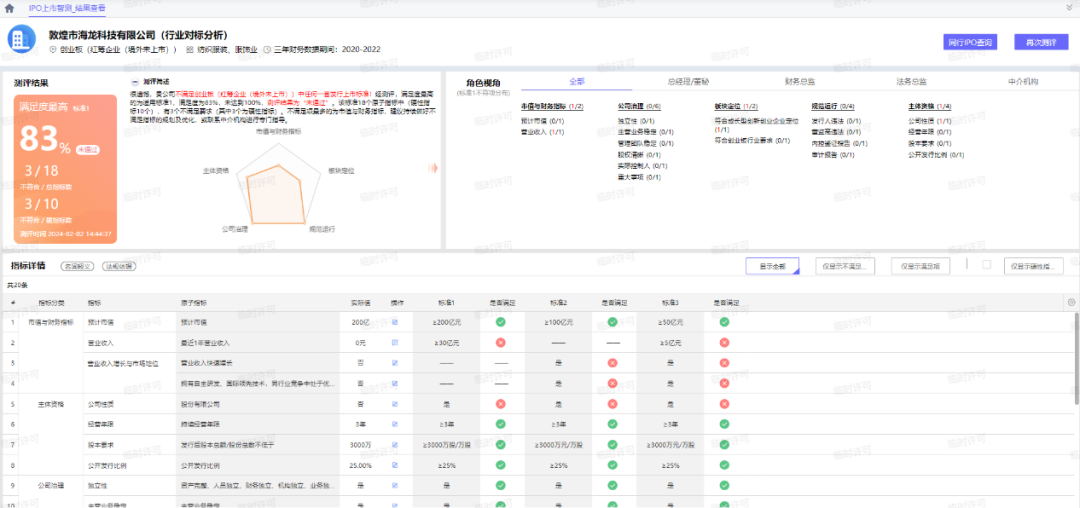Click edit icon in 发行后股本总额 row

click(x=395, y=445)
